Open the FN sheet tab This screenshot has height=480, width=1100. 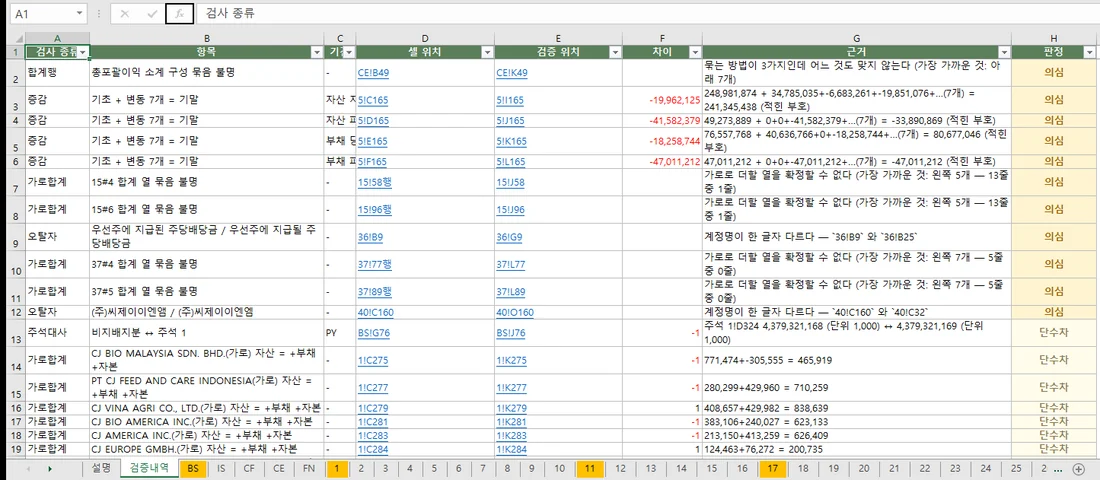pyautogui.click(x=308, y=469)
